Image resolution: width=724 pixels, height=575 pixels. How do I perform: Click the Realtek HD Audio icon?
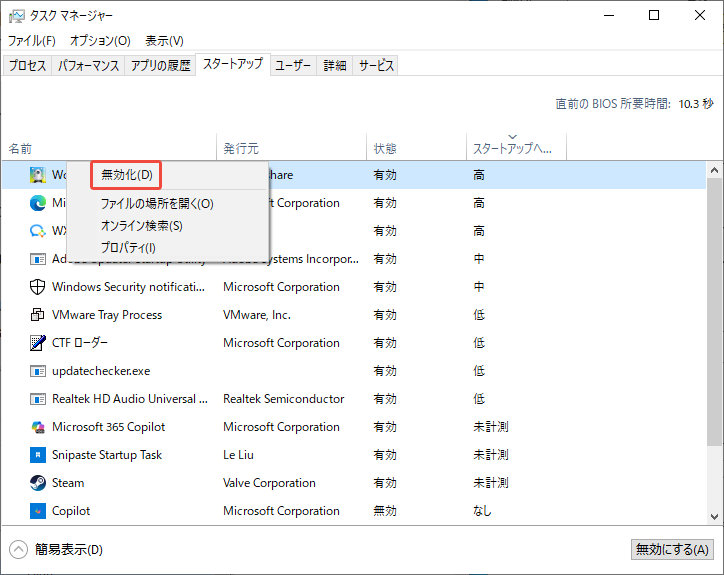pyautogui.click(x=38, y=399)
